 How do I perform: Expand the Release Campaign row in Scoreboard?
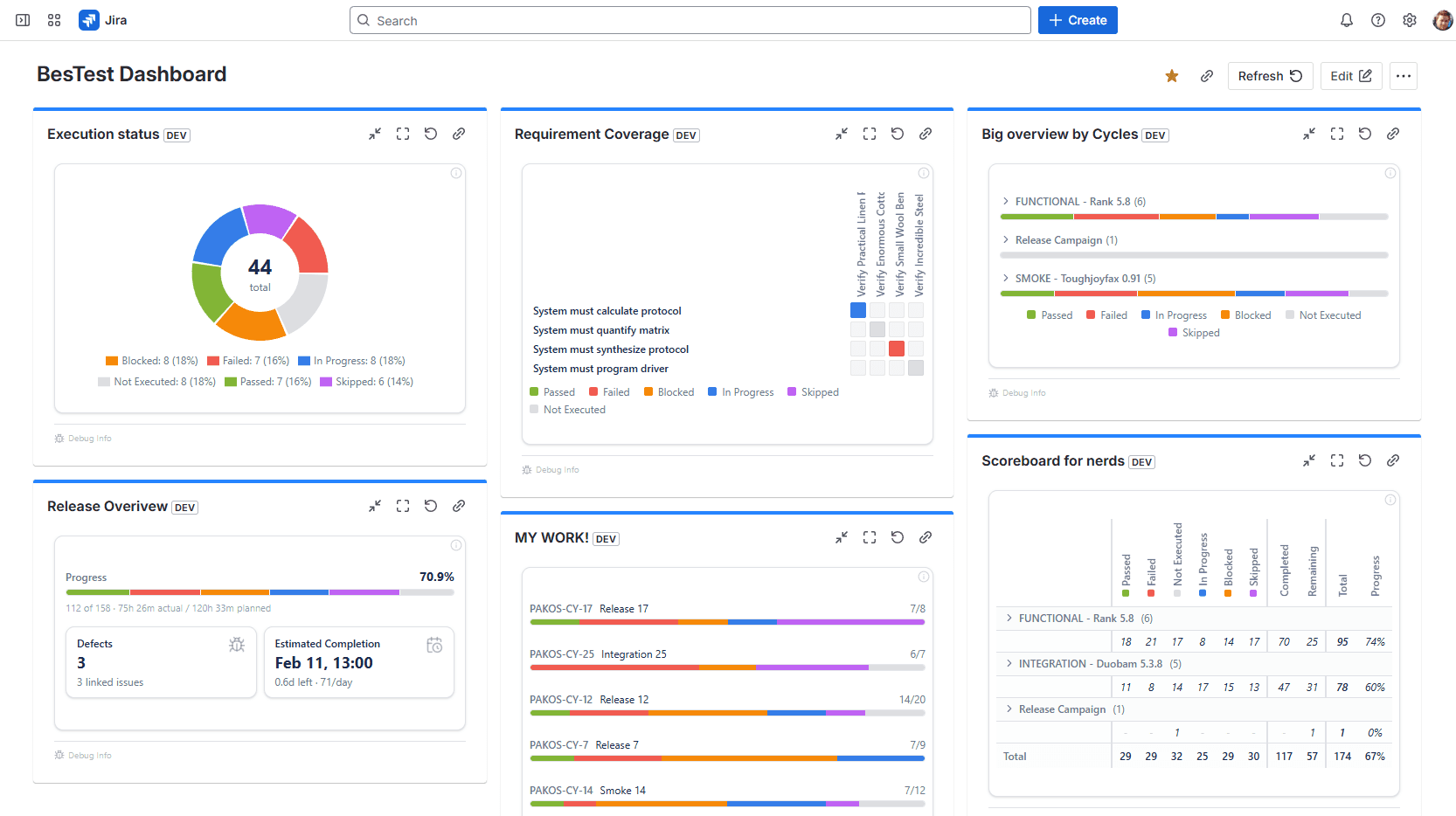[x=1009, y=709]
